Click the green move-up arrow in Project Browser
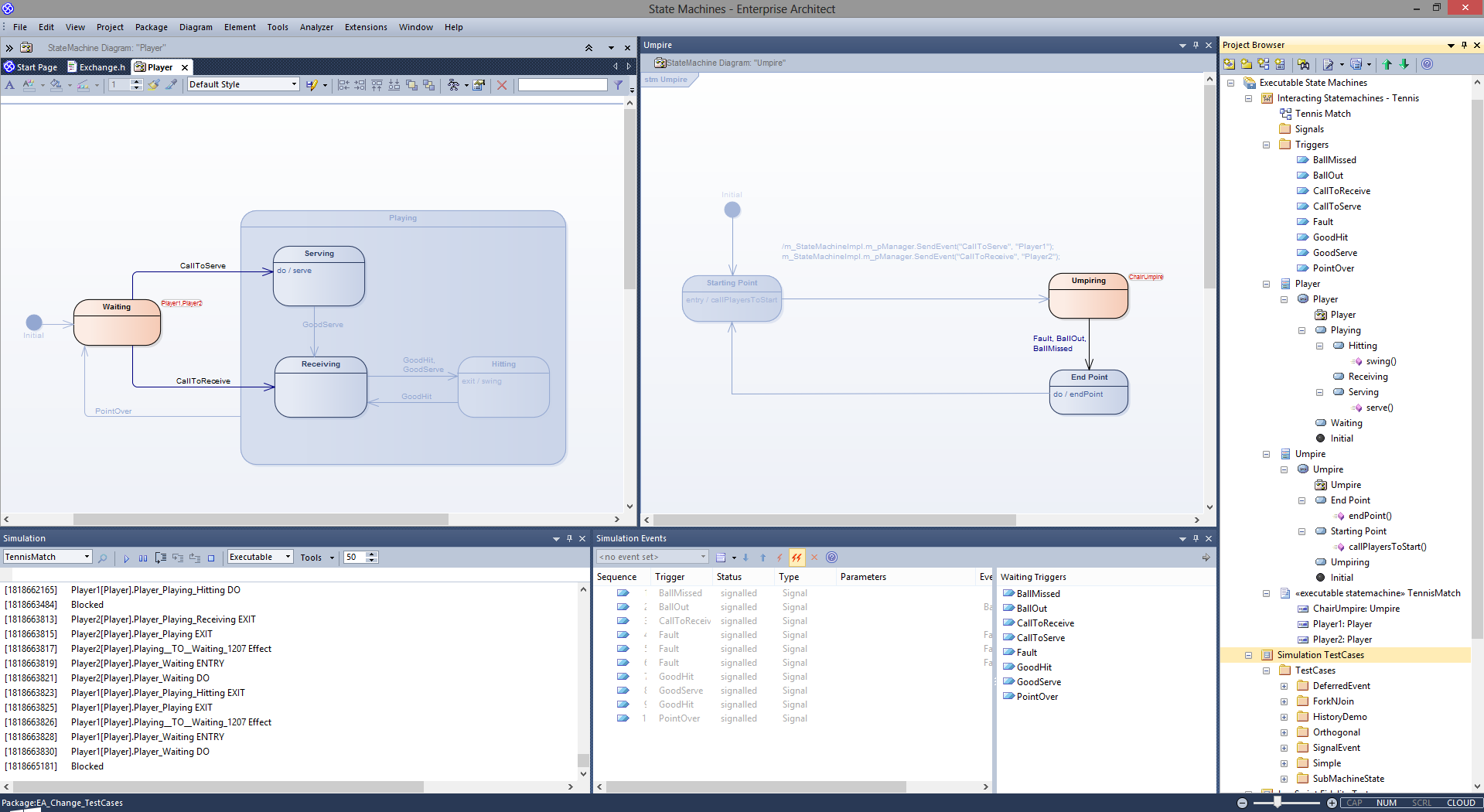1484x812 pixels. click(1387, 64)
